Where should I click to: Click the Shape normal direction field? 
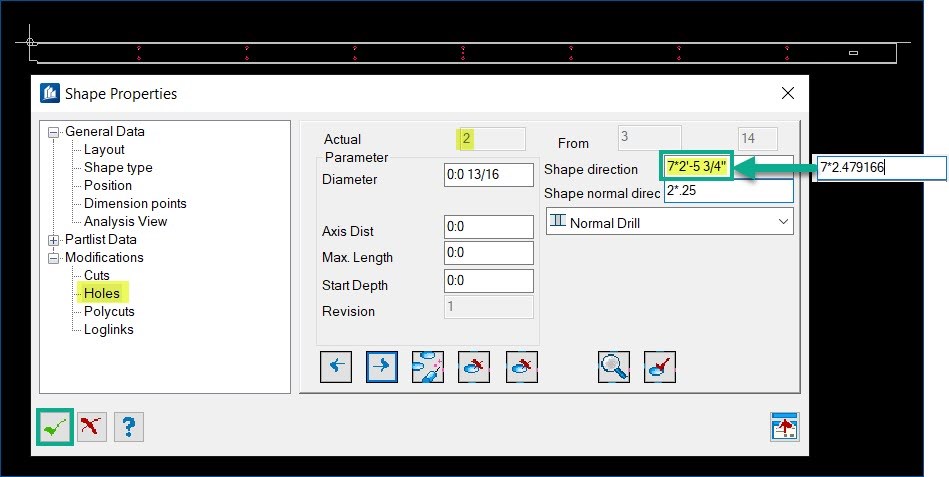[729, 191]
